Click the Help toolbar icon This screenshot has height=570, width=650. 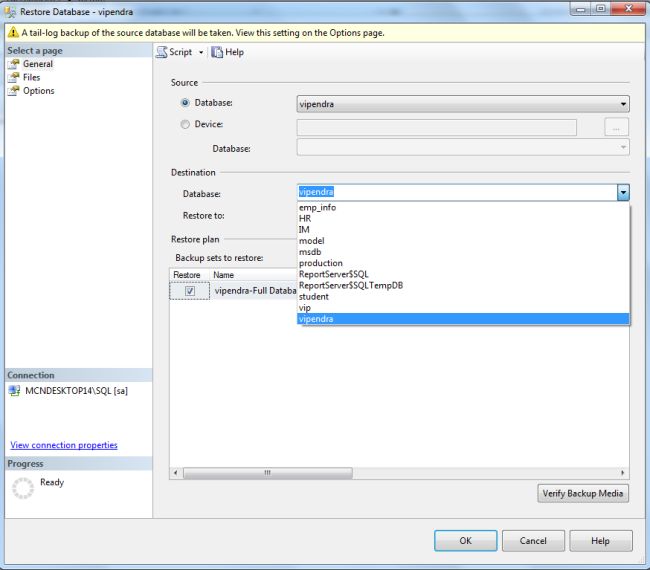coord(217,52)
